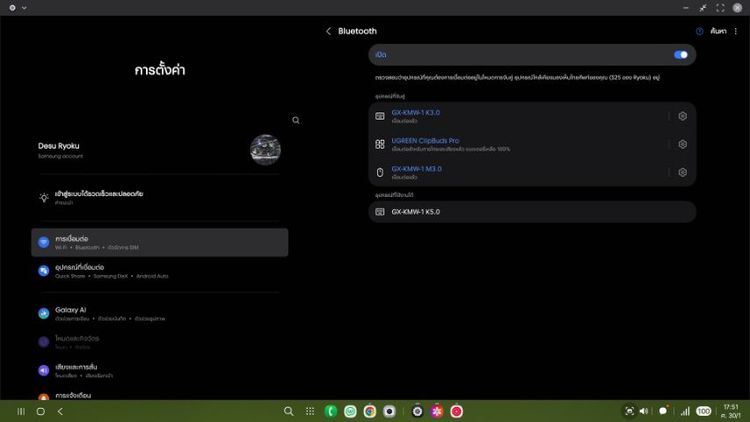The height and width of the screenshot is (422, 750).
Task: Open Desu Ryoku profile picture
Action: point(265,150)
